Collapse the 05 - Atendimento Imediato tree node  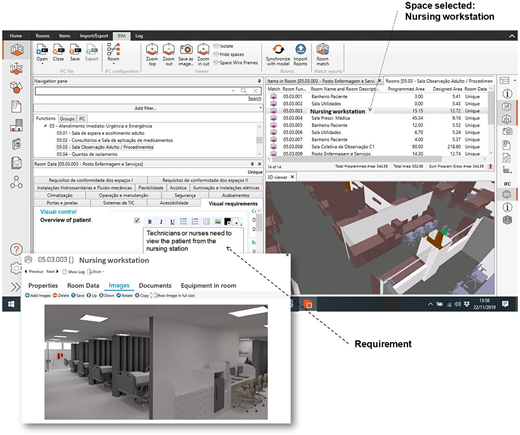45,126
